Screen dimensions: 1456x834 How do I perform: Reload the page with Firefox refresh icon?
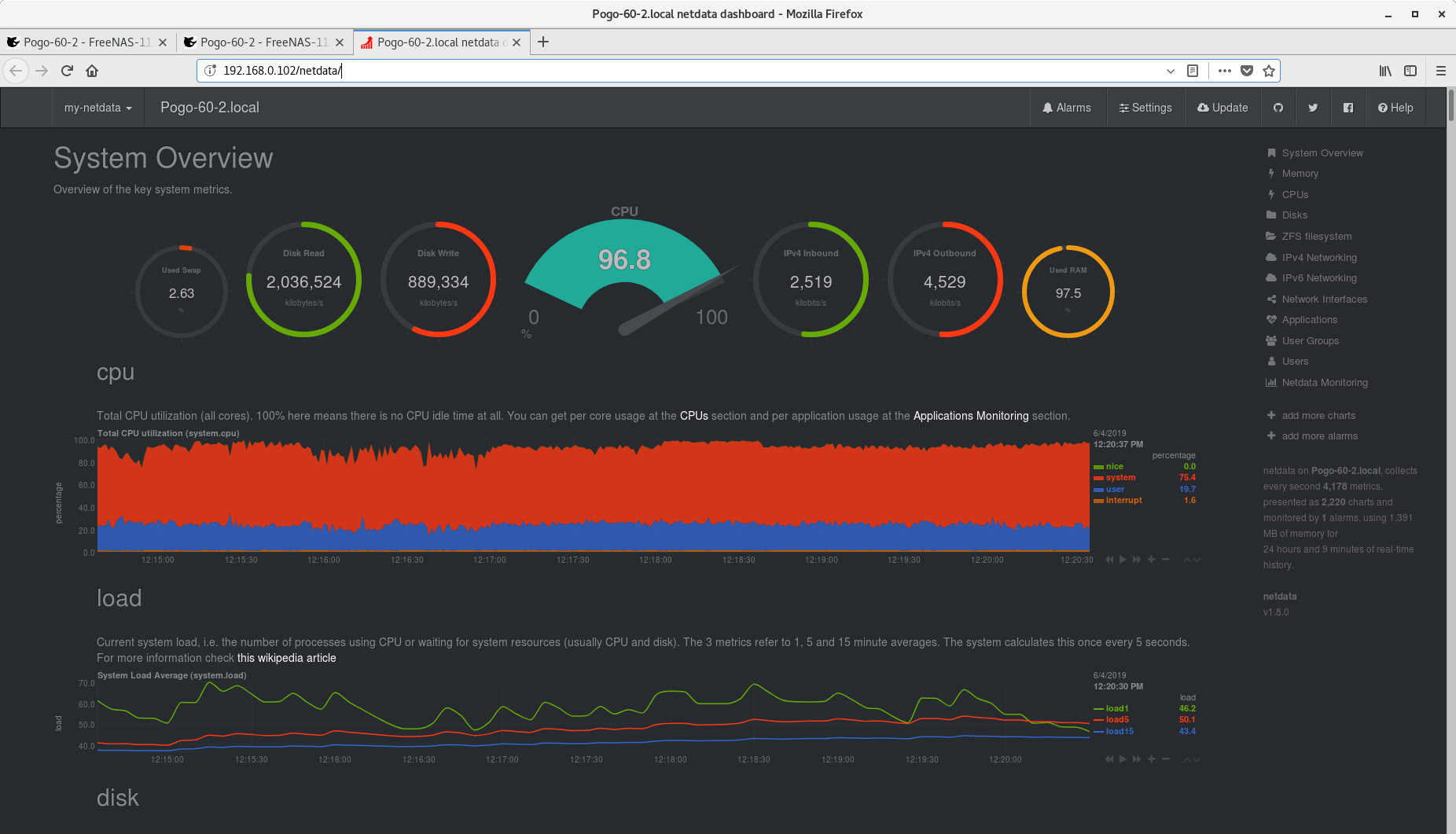[67, 71]
